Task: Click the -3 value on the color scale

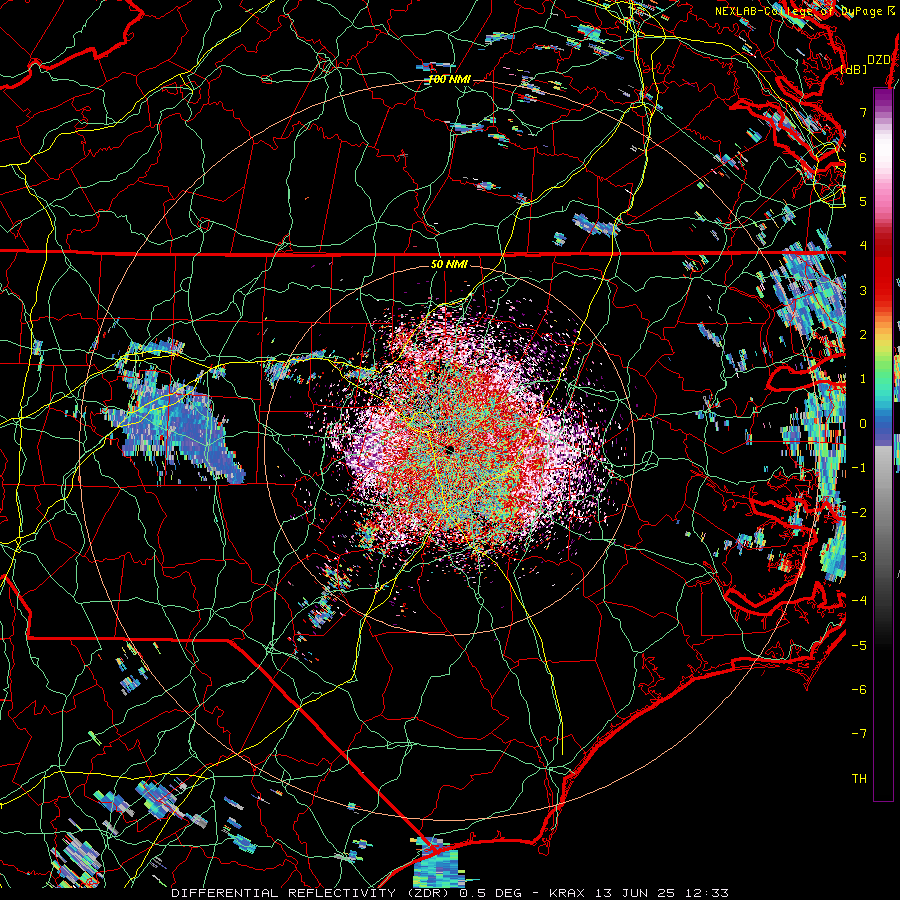Action: tap(859, 557)
